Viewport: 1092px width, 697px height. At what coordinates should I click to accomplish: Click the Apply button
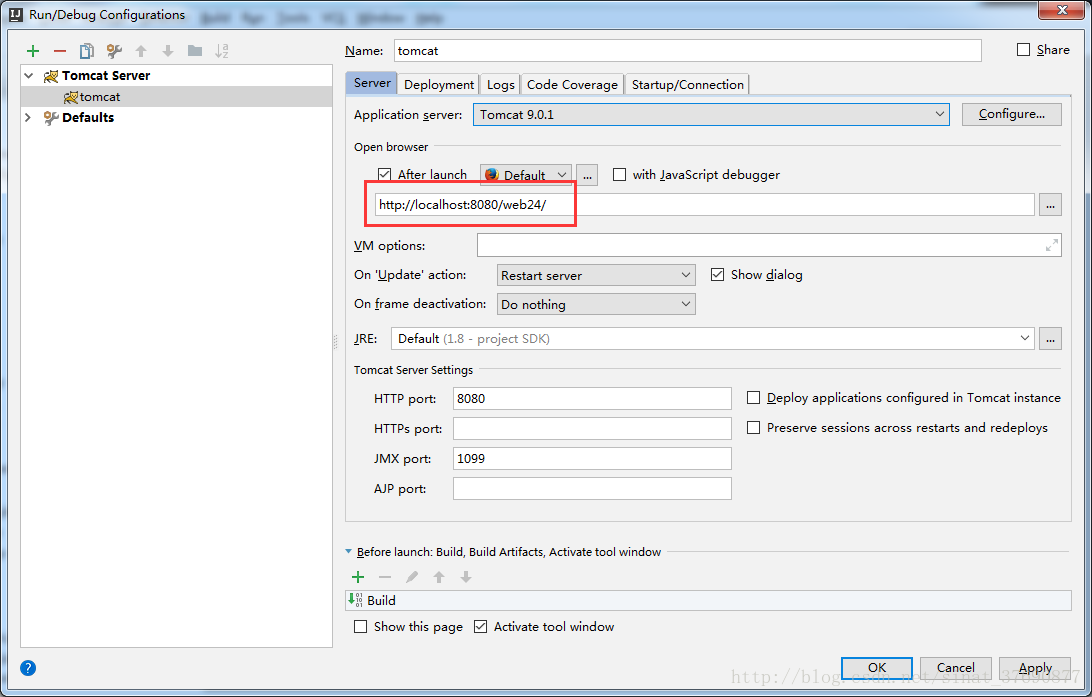point(1035,668)
